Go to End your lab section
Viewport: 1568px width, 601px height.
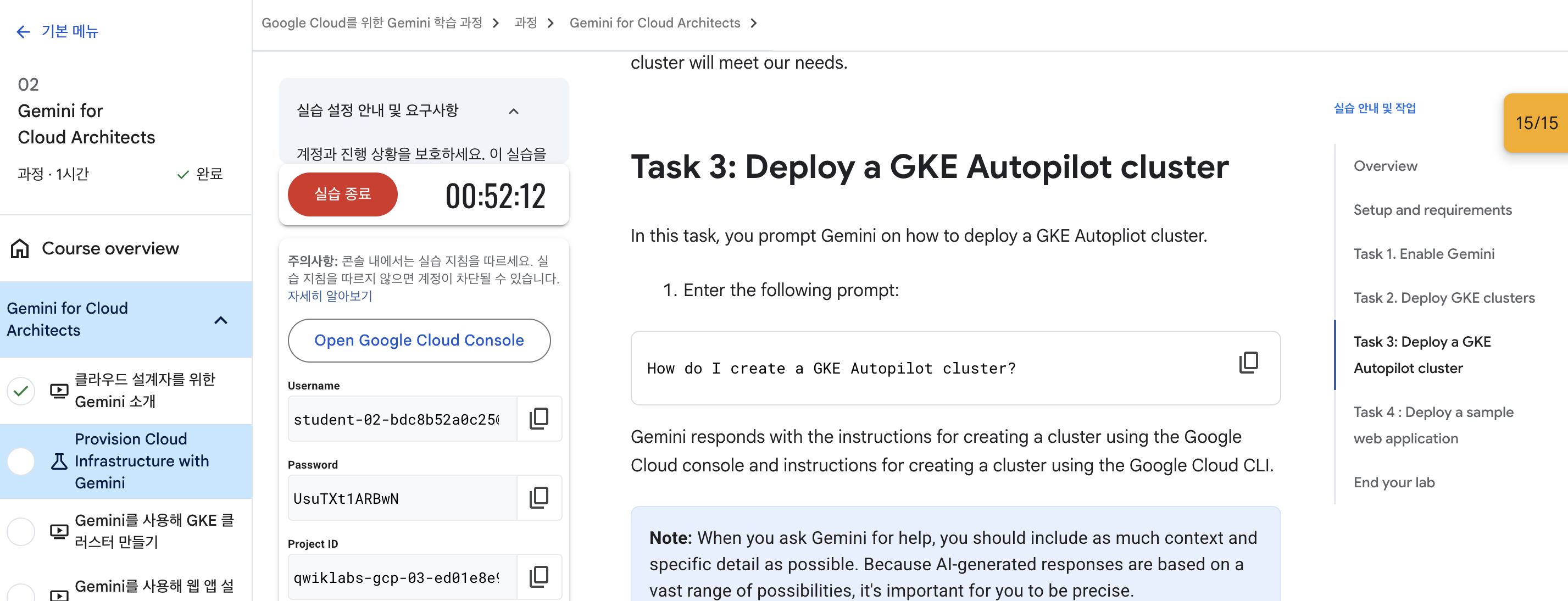click(1393, 483)
